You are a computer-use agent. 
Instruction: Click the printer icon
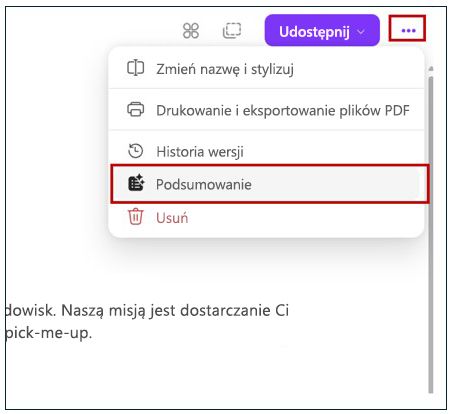[136, 109]
